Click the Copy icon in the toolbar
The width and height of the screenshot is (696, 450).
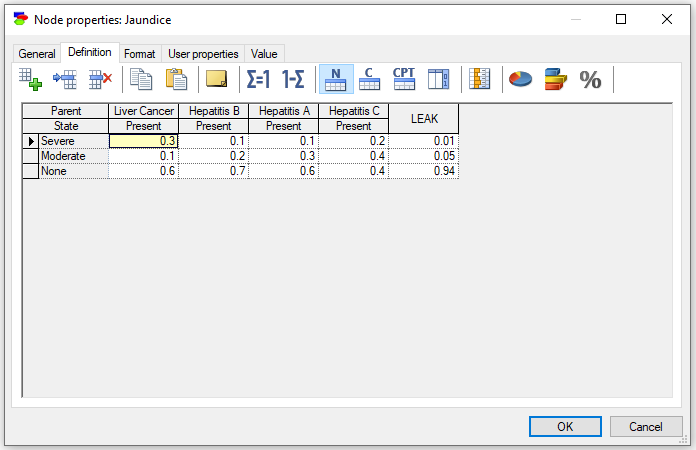click(x=141, y=79)
